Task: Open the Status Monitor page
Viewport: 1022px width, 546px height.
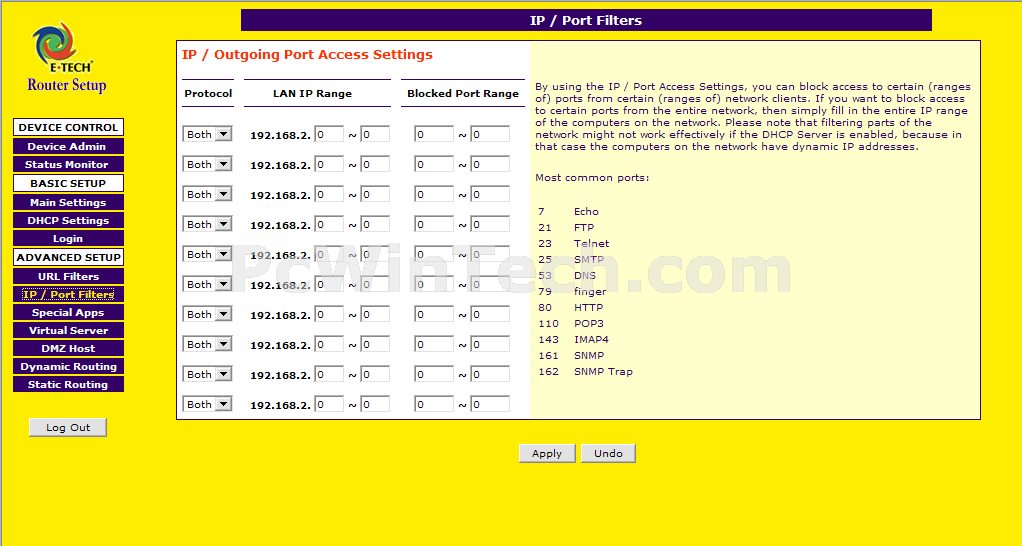Action: (68, 165)
